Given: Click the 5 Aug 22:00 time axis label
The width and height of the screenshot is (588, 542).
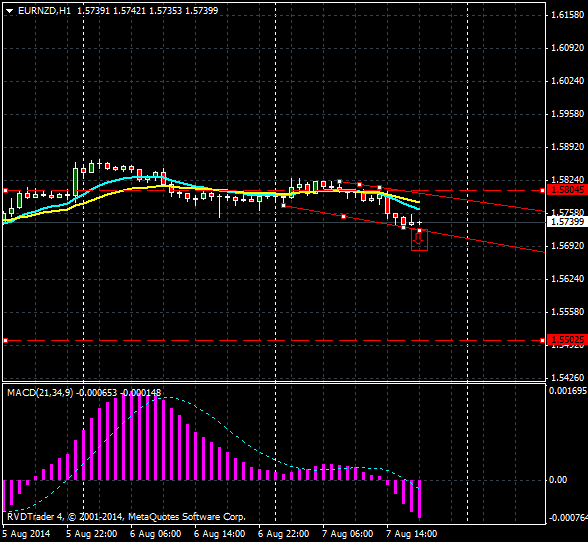Looking at the screenshot, I should pyautogui.click(x=92, y=534).
